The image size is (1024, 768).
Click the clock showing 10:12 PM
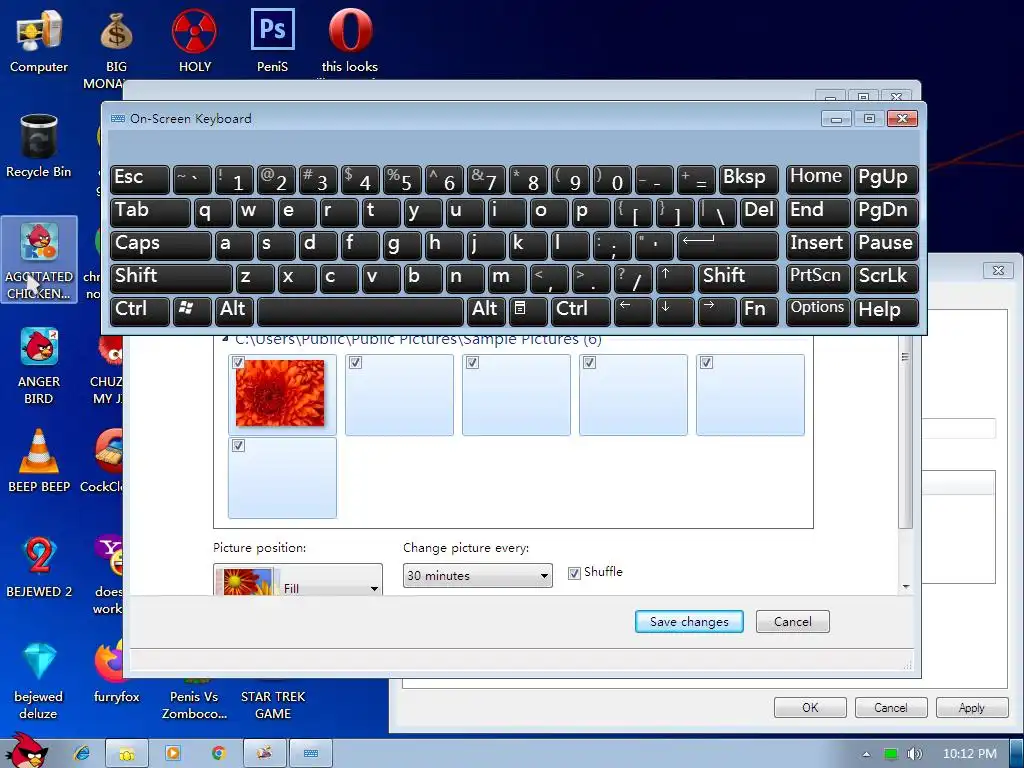pos(970,754)
